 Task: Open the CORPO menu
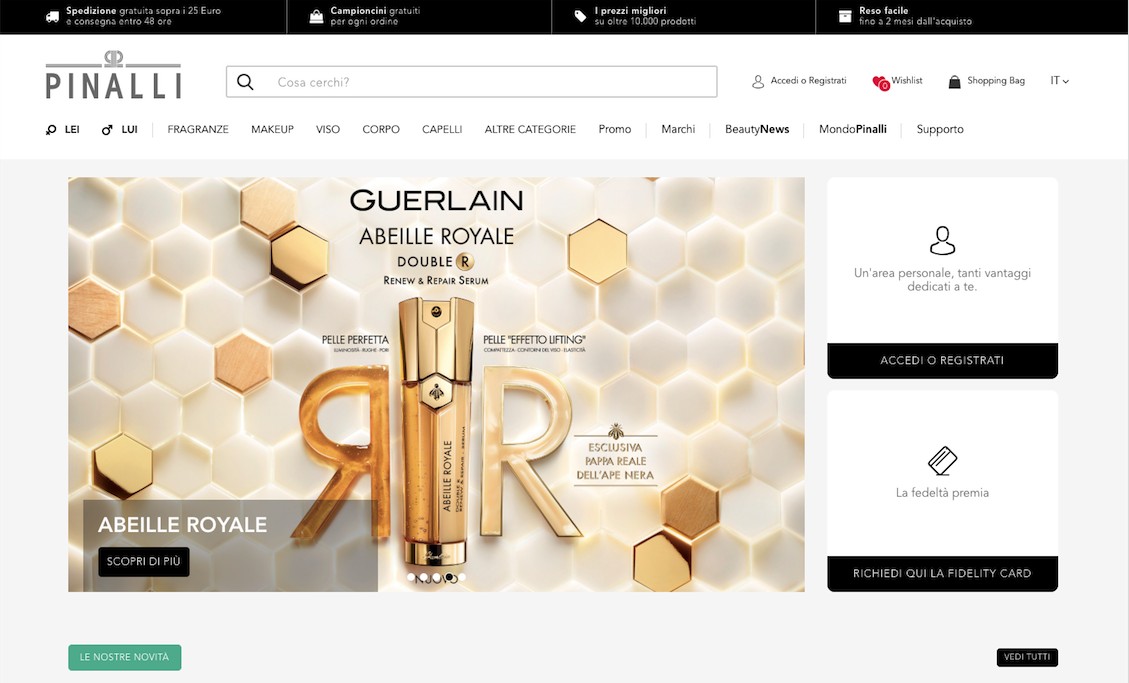(381, 130)
